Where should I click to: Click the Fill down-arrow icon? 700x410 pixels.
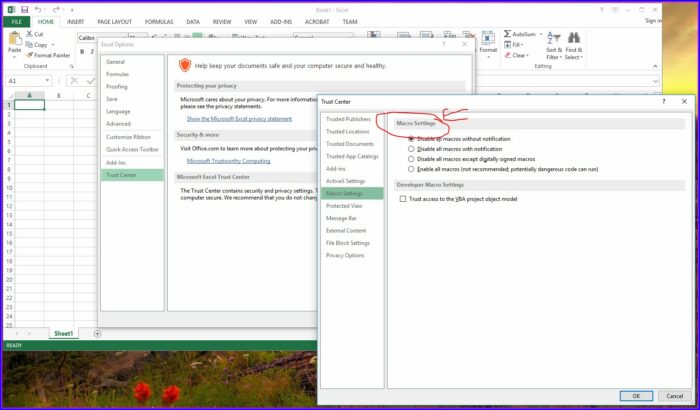tap(508, 45)
